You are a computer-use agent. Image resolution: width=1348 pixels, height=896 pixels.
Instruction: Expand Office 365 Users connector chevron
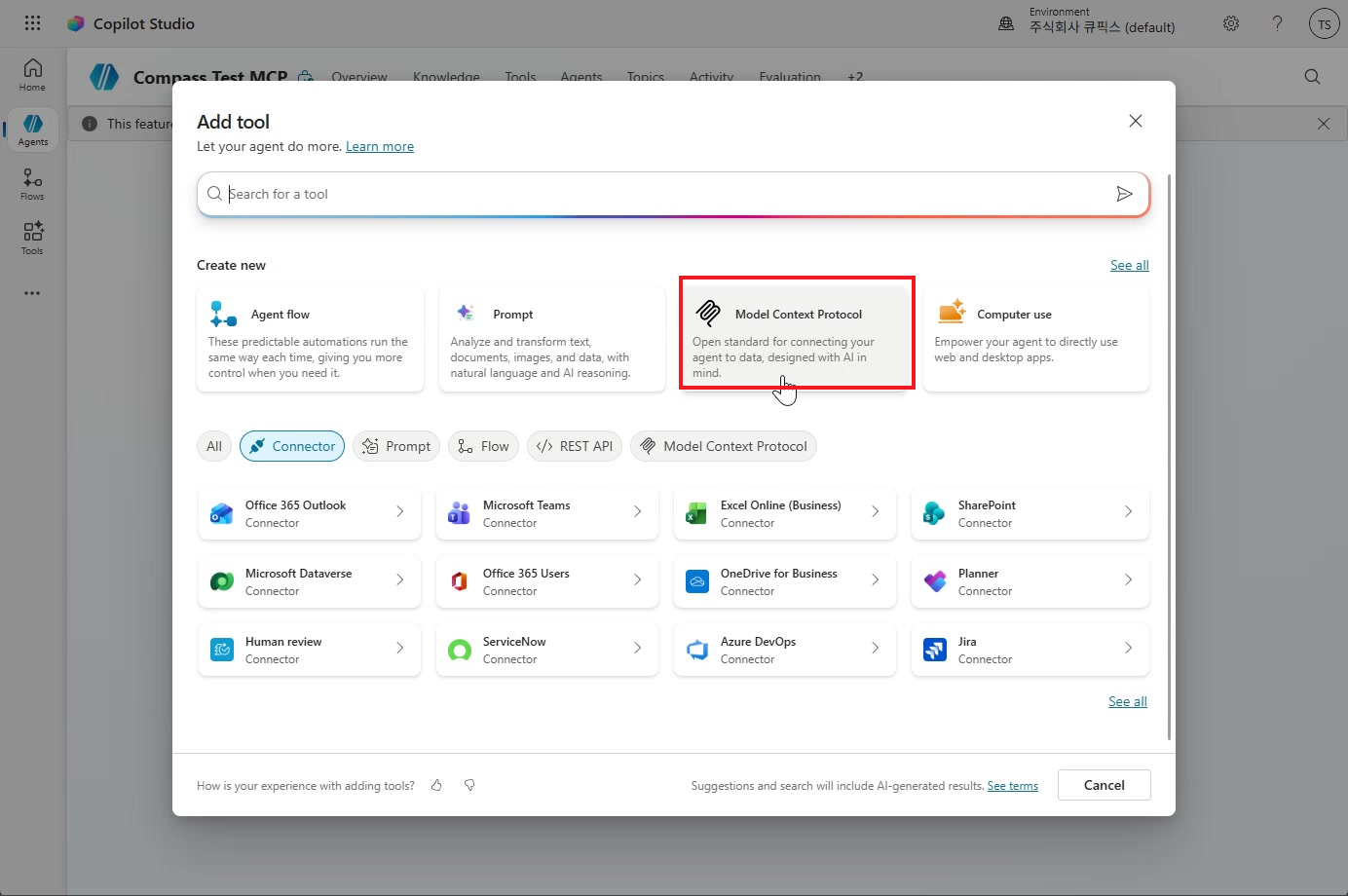coord(638,579)
